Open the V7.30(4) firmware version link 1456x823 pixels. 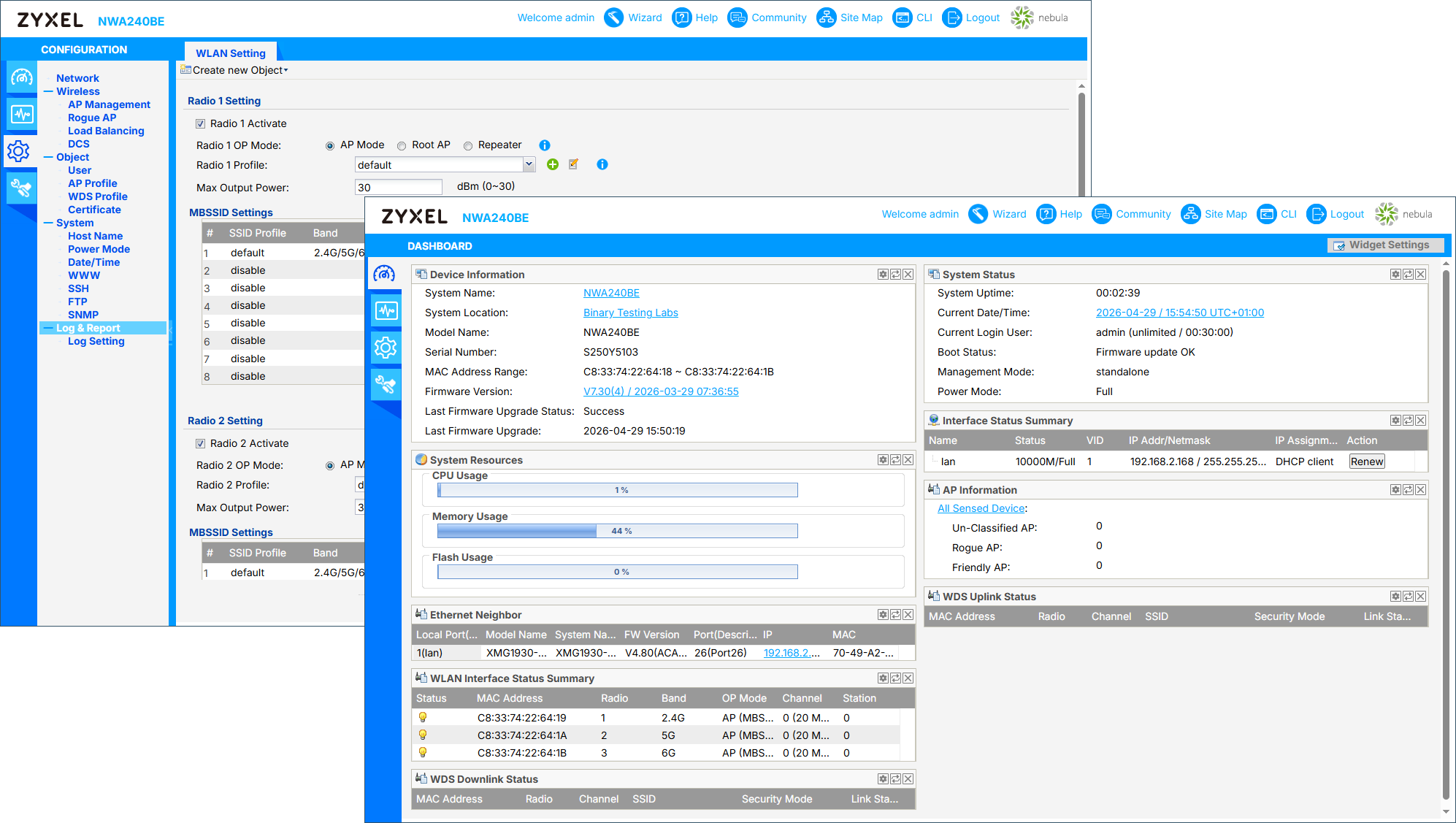(x=661, y=391)
